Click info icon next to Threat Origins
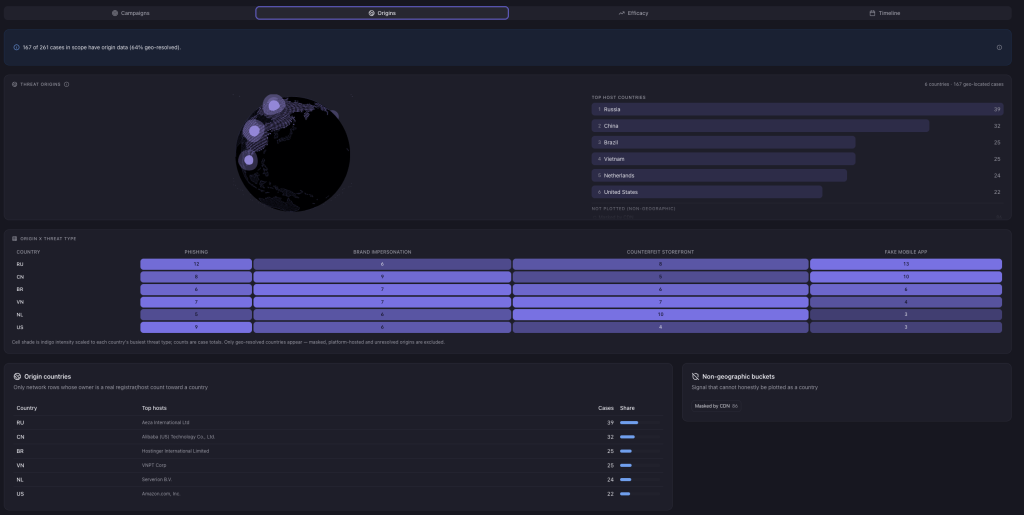The width and height of the screenshot is (1024, 515). pyautogui.click(x=67, y=84)
